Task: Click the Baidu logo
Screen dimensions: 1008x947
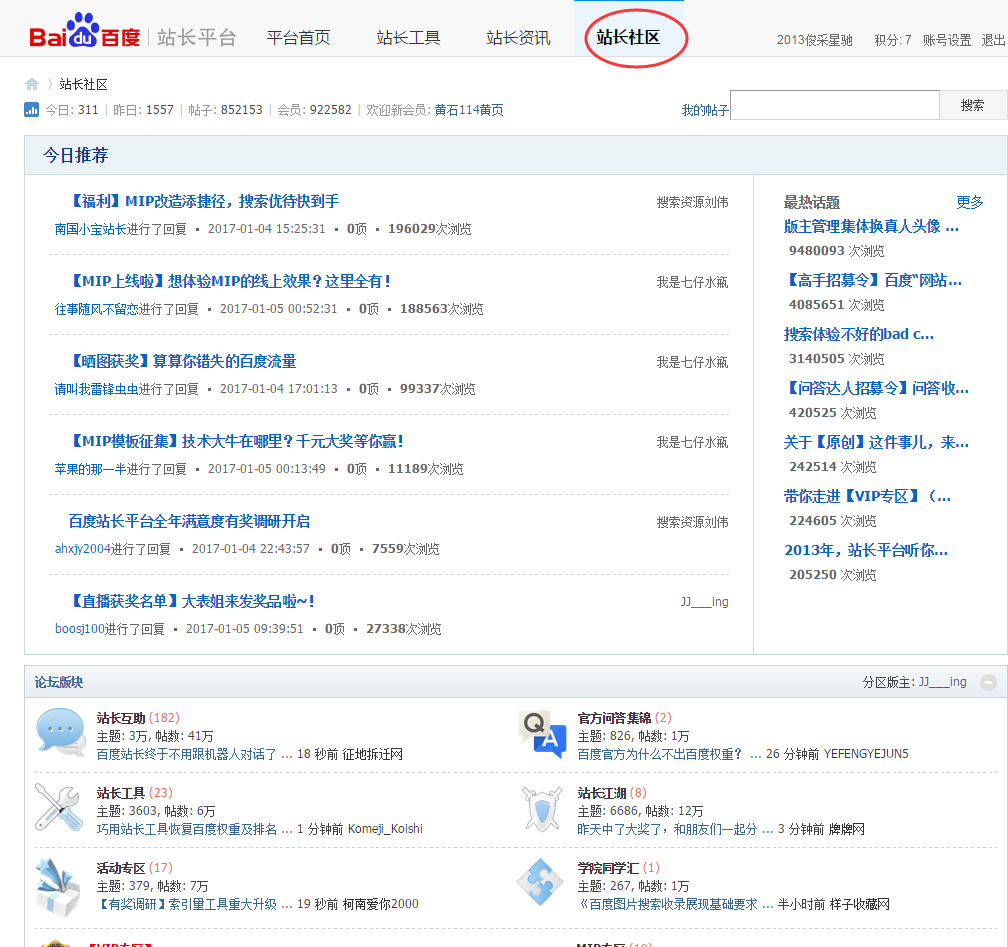Action: [x=85, y=32]
